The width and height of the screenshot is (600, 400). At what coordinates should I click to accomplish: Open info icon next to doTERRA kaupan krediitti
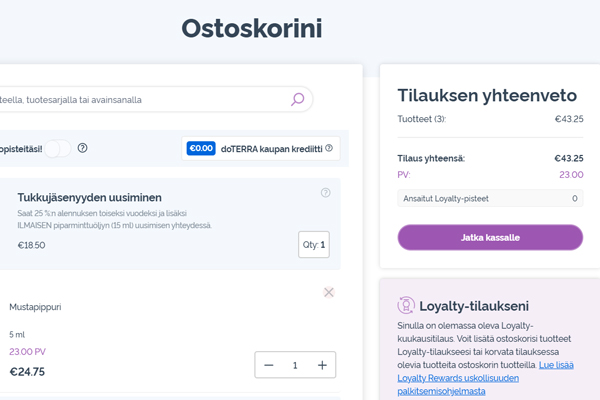329,148
